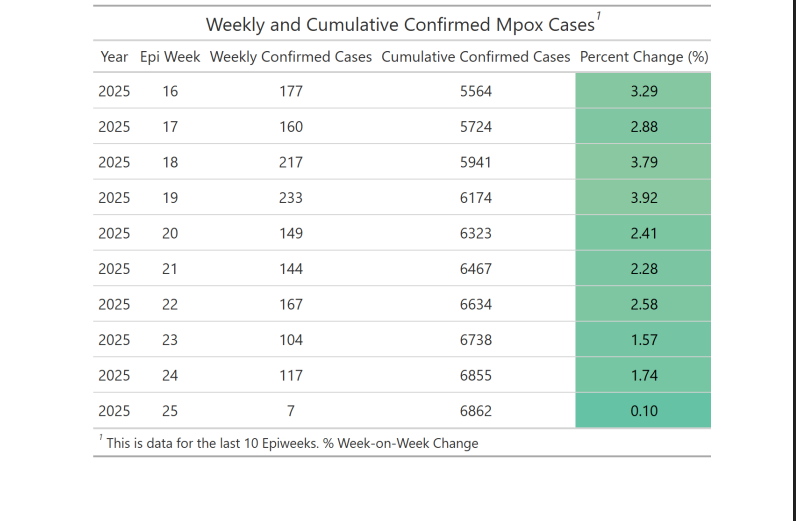The width and height of the screenshot is (796, 521).
Task: Click the Epi Week column header
Action: tap(170, 57)
